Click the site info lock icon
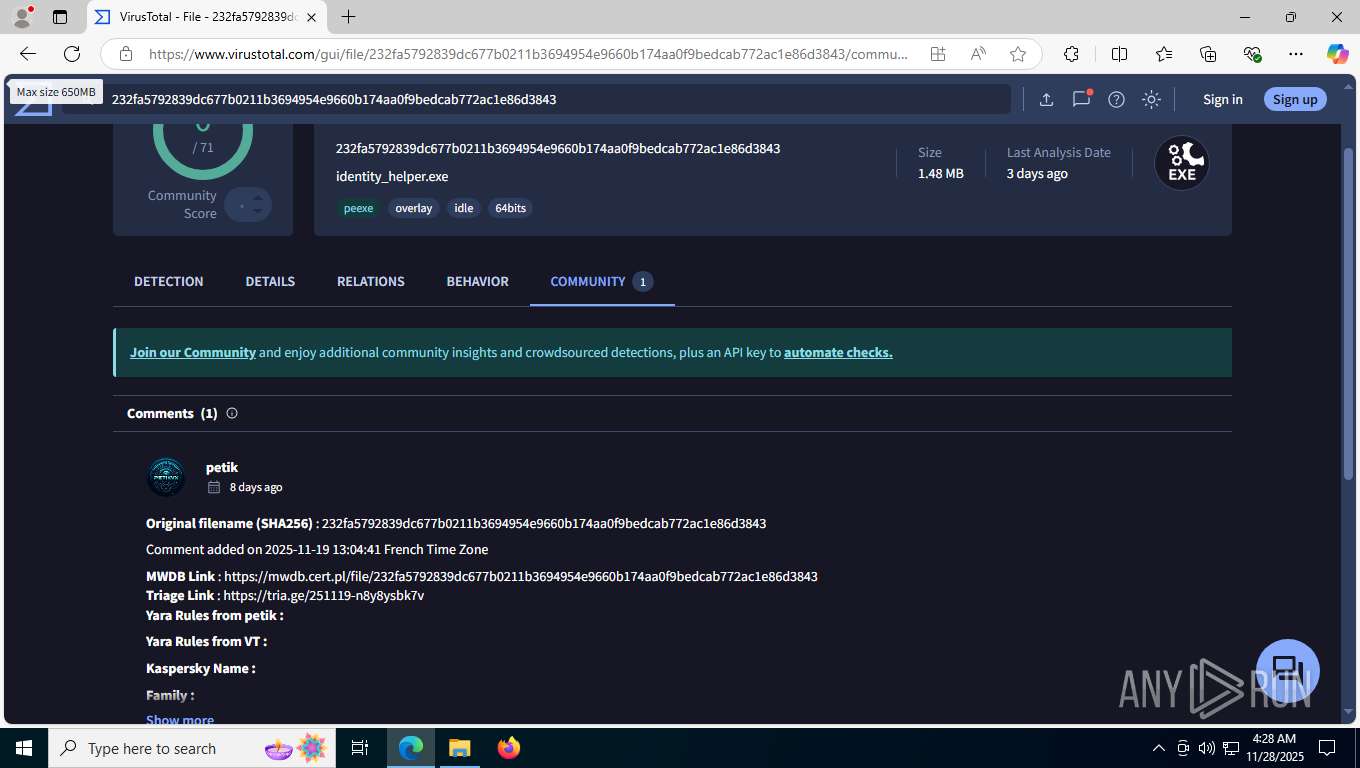Image resolution: width=1360 pixels, height=768 pixels. point(126,54)
